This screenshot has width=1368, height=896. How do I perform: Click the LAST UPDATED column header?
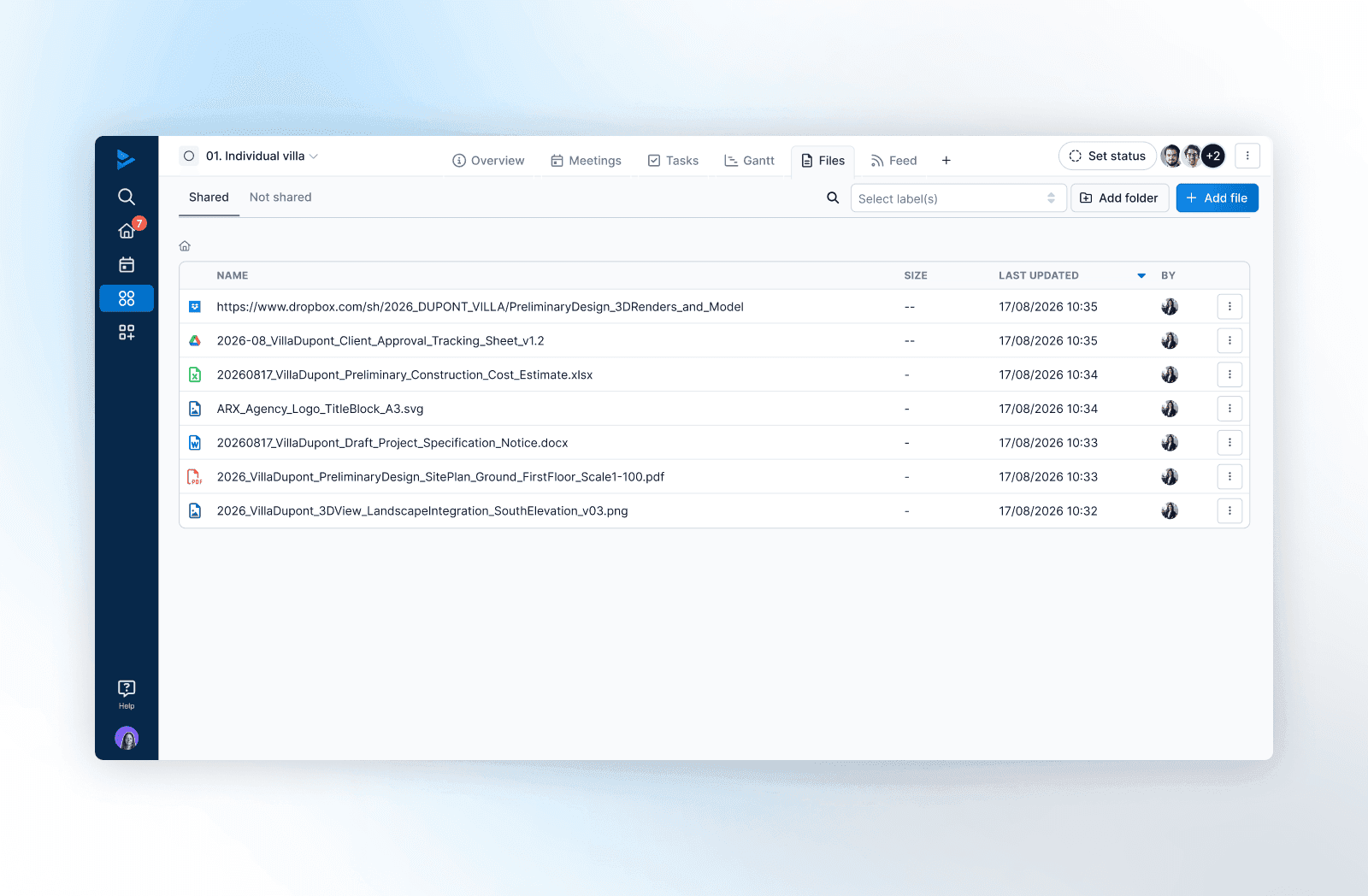pos(1039,276)
